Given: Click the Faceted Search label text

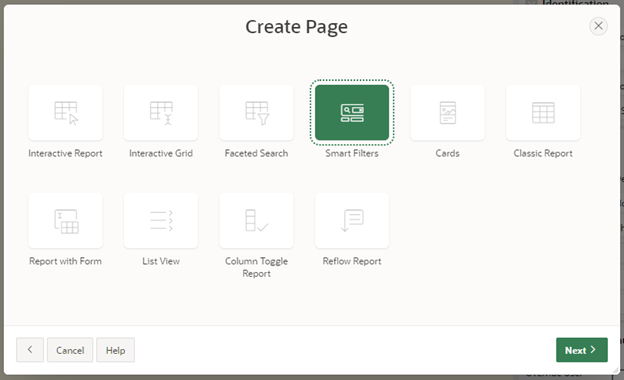Looking at the screenshot, I should [x=256, y=153].
